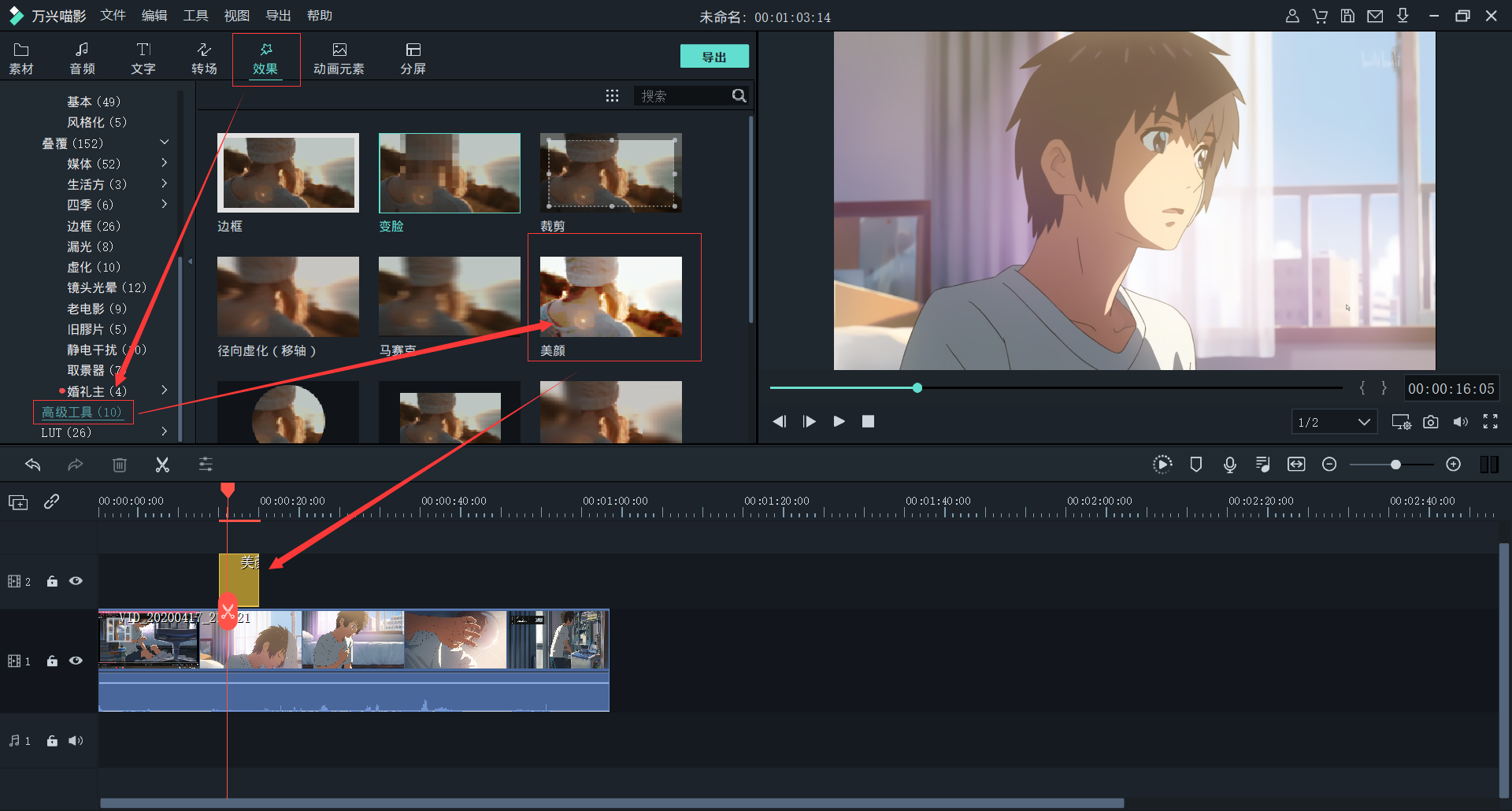Enter fullscreen preview mode

1490,422
